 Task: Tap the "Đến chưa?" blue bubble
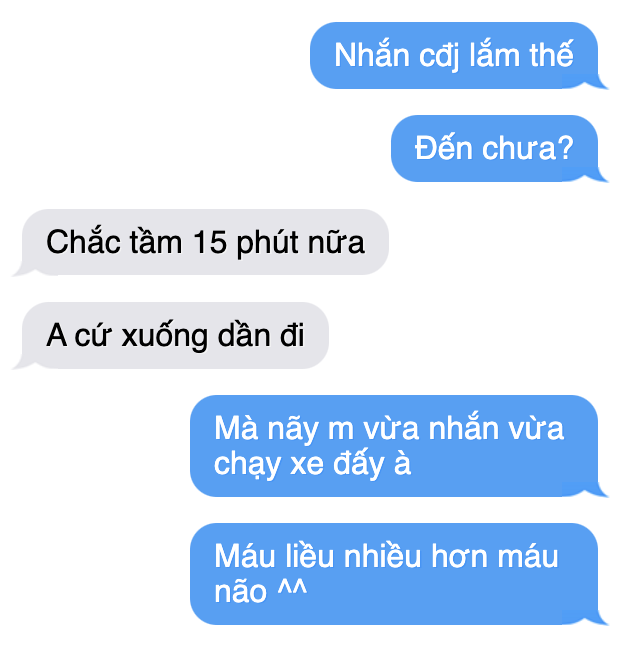coord(495,148)
